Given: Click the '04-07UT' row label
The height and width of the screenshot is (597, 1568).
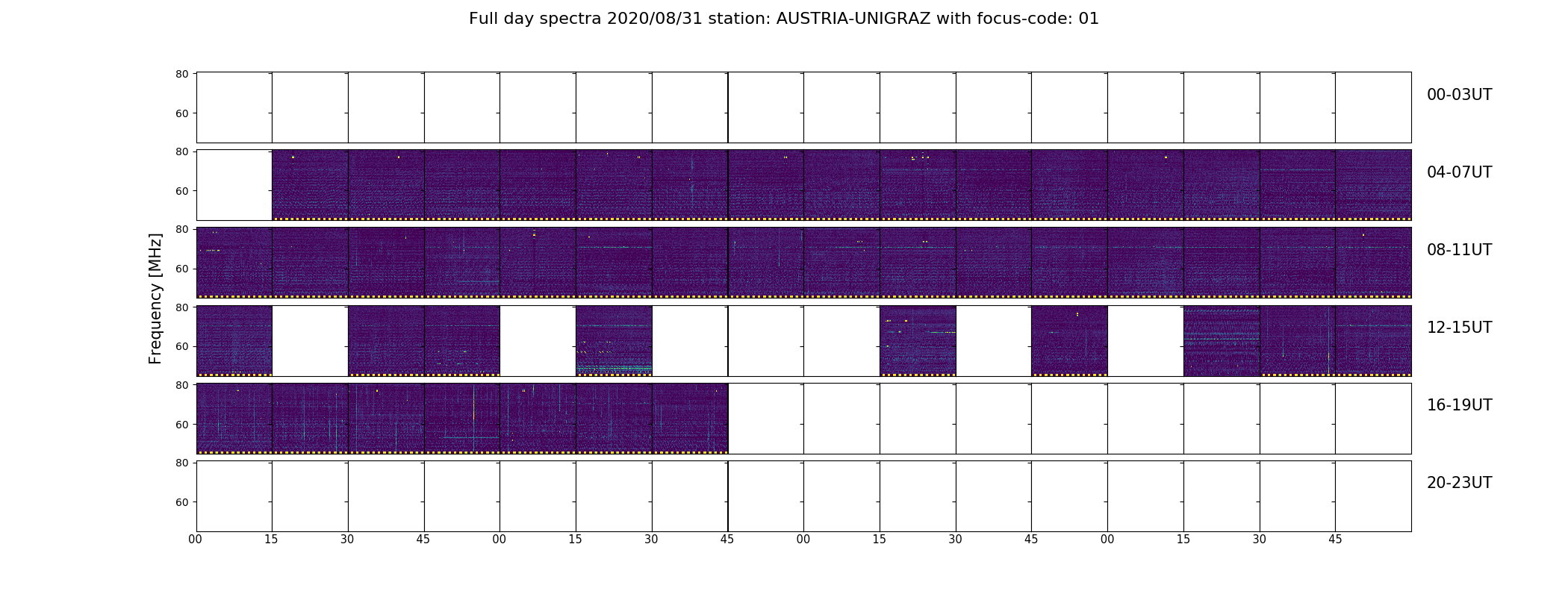Looking at the screenshot, I should 1459,172.
